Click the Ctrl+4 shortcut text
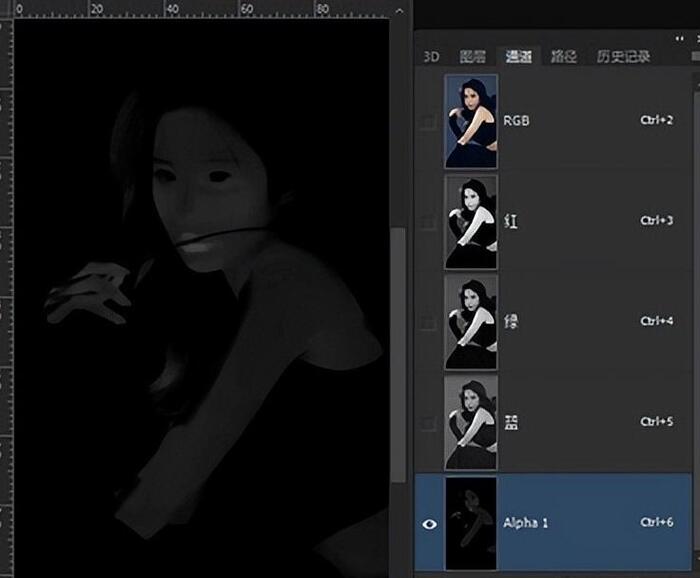The height and width of the screenshot is (578, 700). [656, 321]
